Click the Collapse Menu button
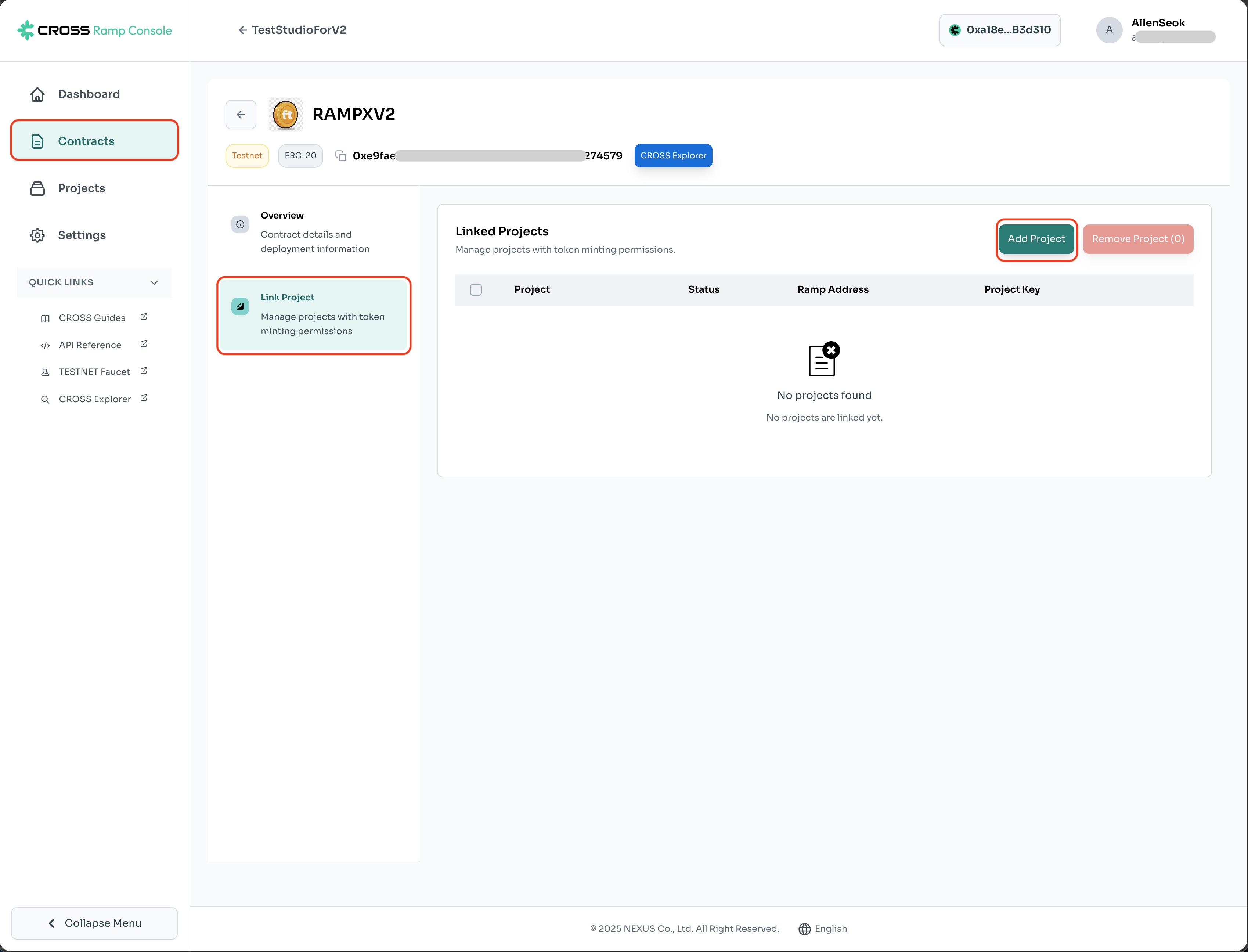 coord(94,923)
